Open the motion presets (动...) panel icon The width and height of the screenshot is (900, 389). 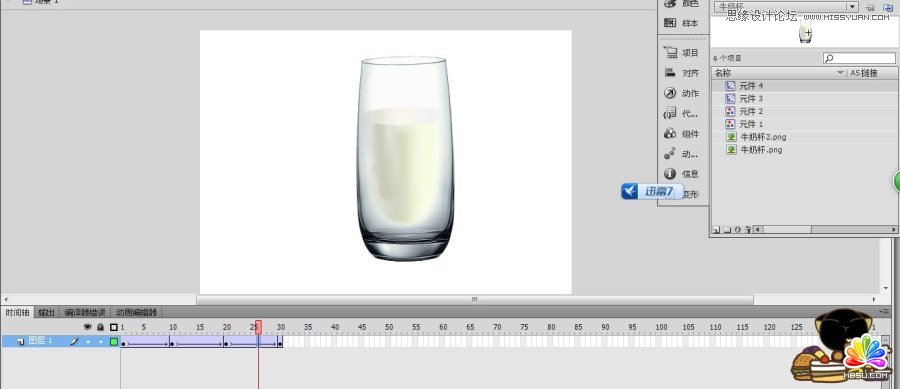(x=670, y=154)
